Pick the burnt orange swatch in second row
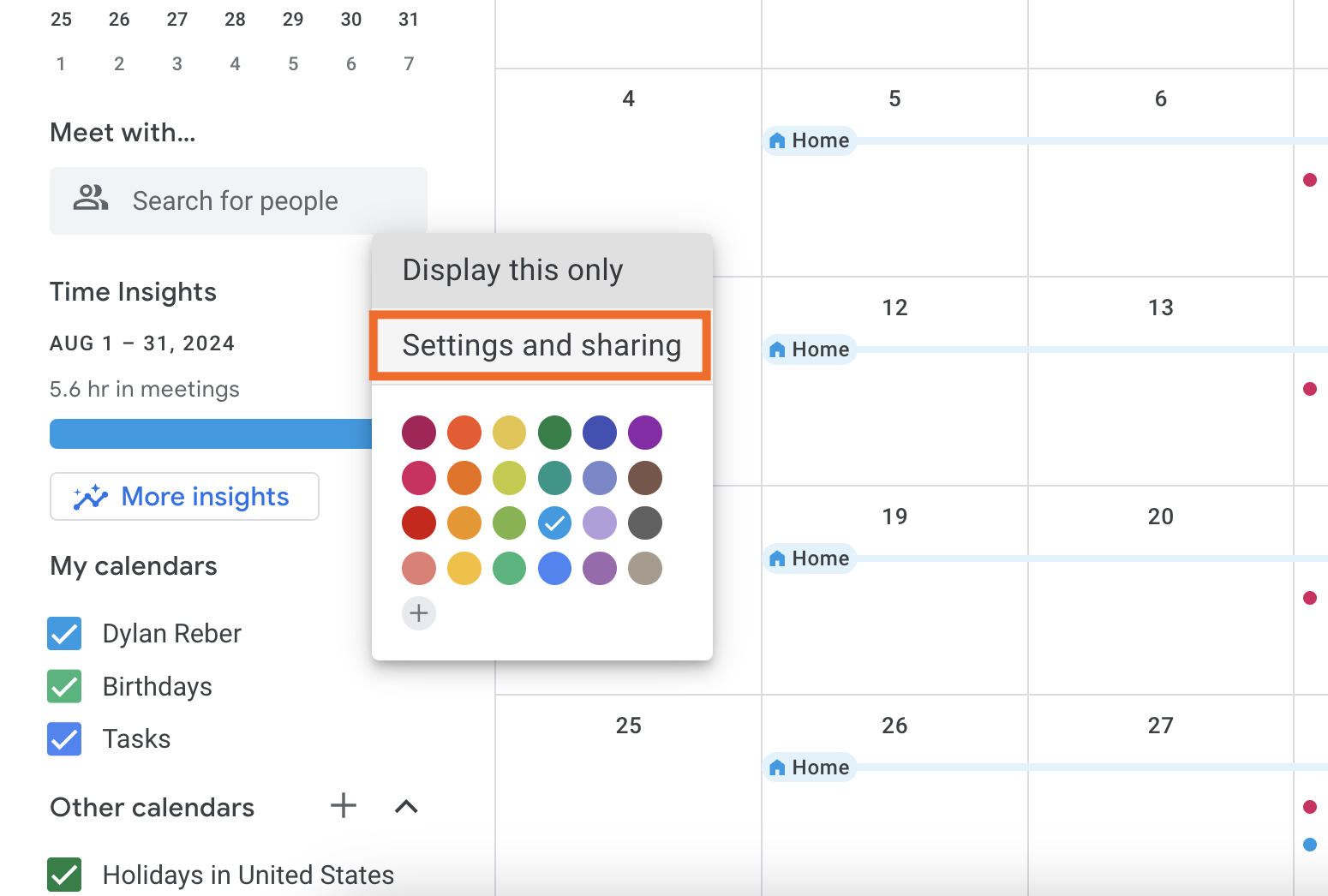 coord(464,478)
